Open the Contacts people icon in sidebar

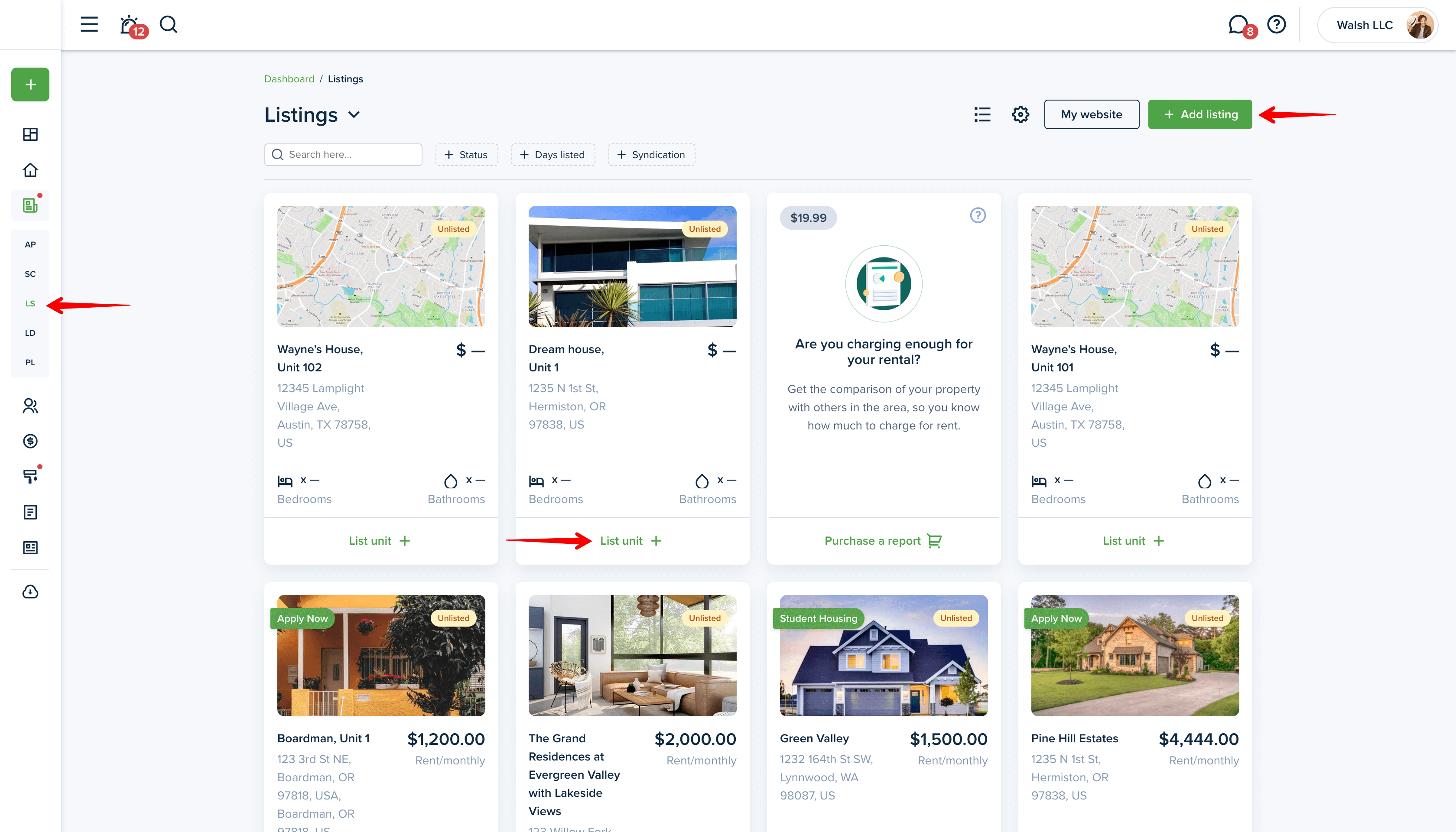30,406
